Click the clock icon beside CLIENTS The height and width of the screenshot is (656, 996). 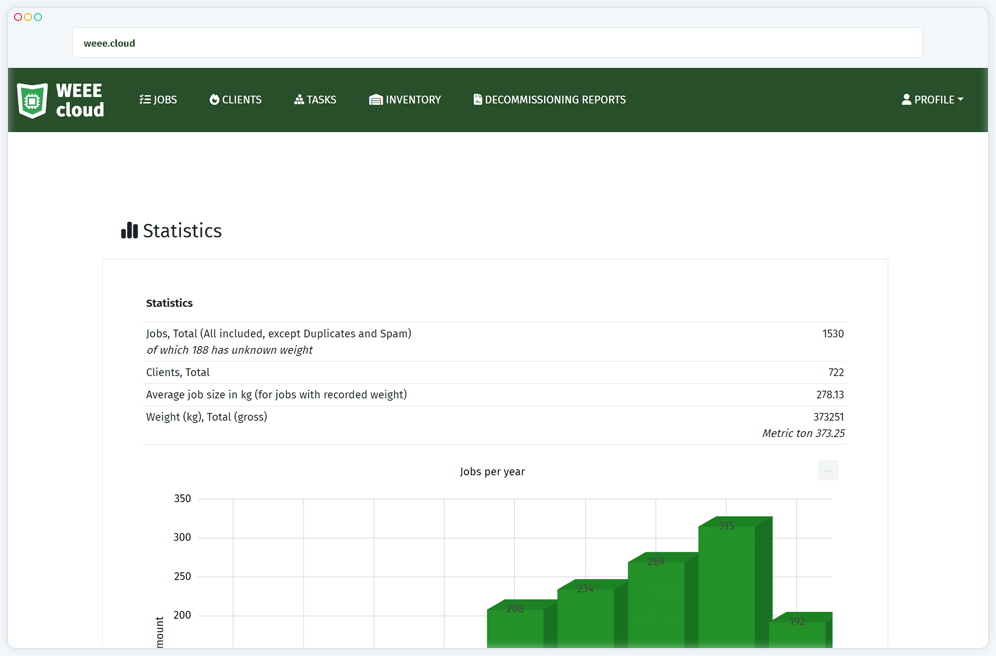(212, 99)
